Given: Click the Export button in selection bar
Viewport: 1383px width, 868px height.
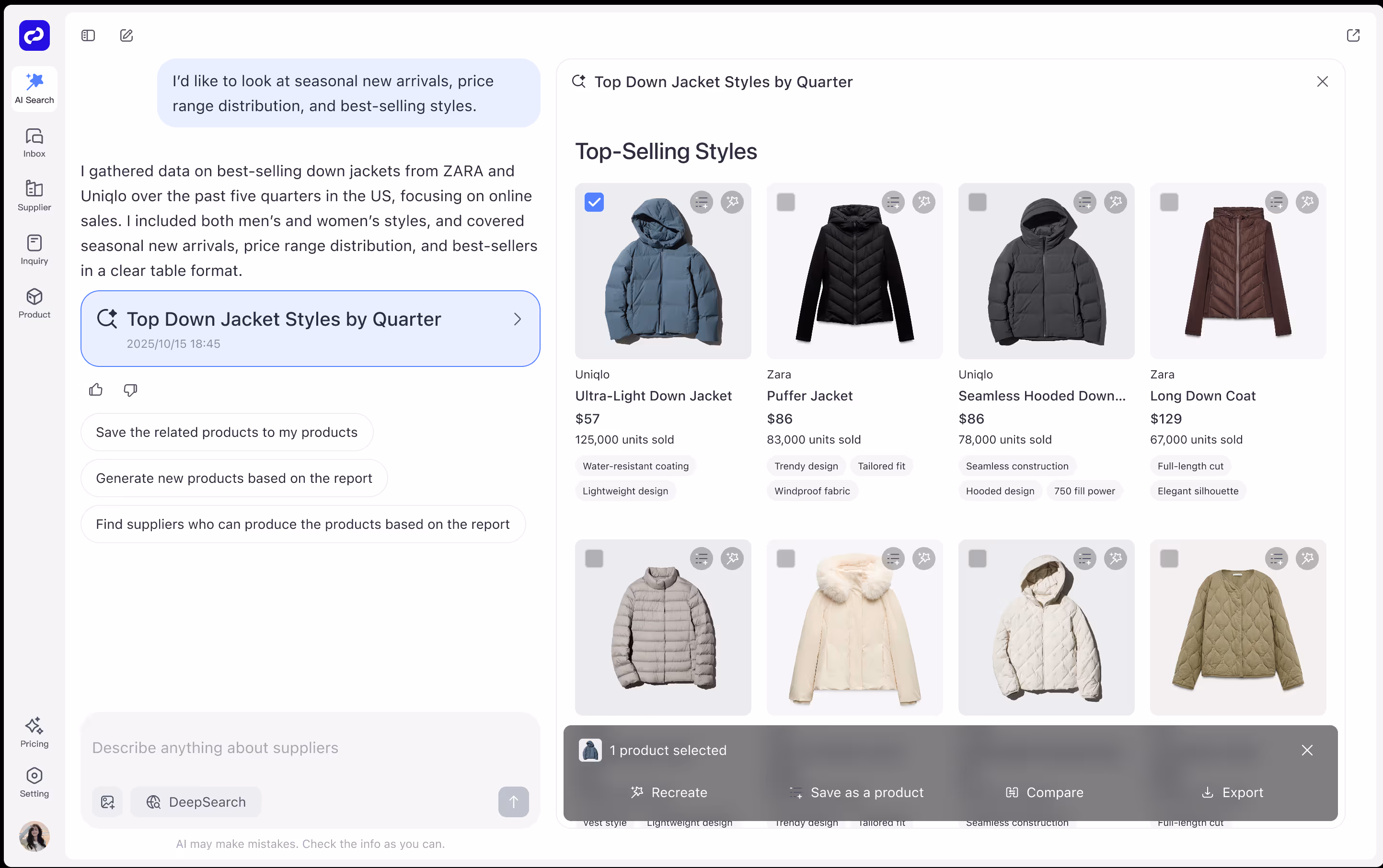Looking at the screenshot, I should 1233,793.
